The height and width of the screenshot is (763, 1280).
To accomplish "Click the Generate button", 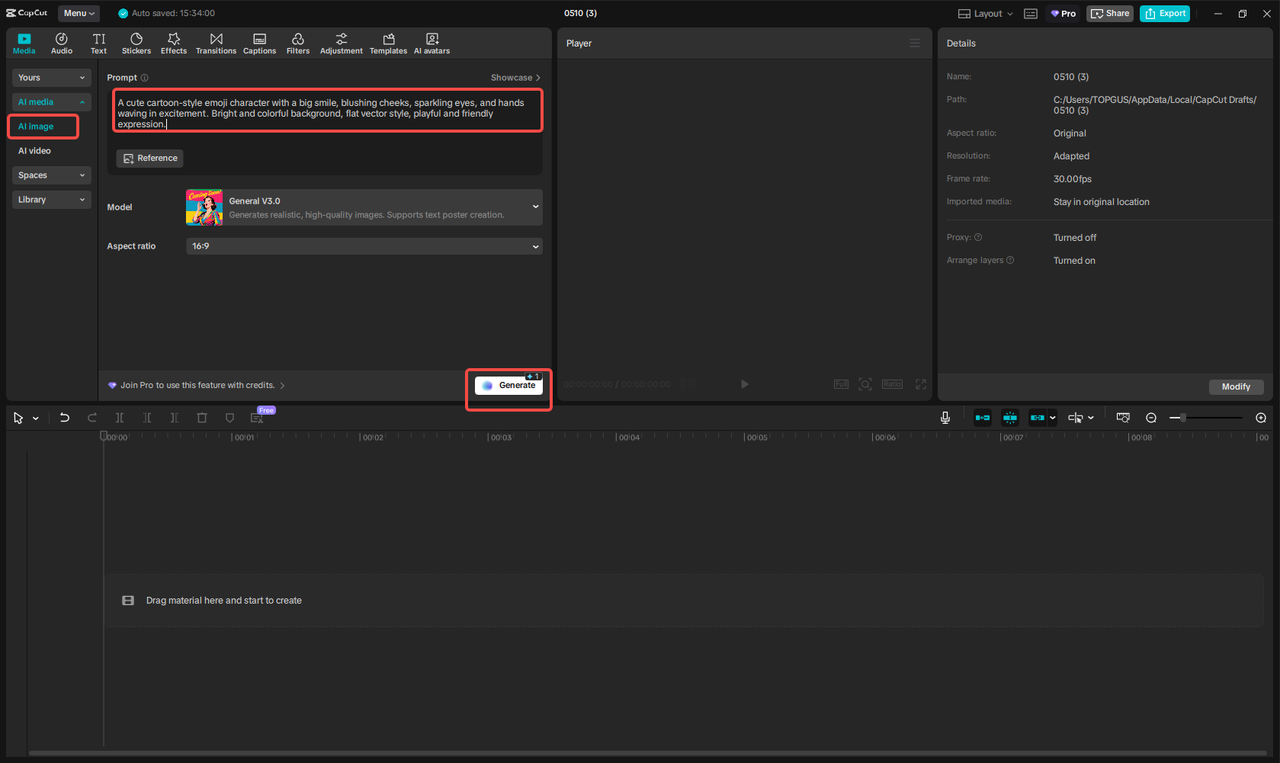I will [x=509, y=386].
